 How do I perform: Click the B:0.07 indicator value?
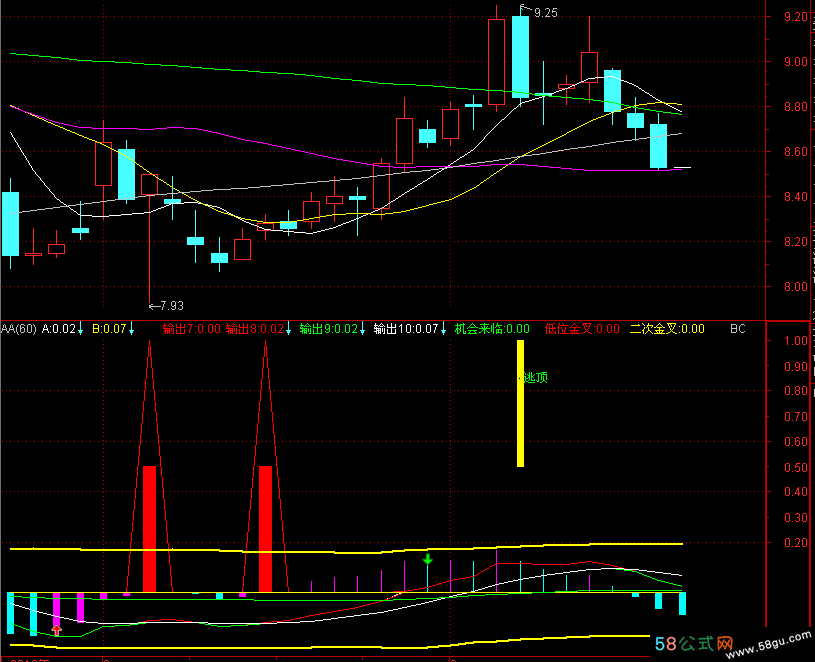pyautogui.click(x=109, y=328)
